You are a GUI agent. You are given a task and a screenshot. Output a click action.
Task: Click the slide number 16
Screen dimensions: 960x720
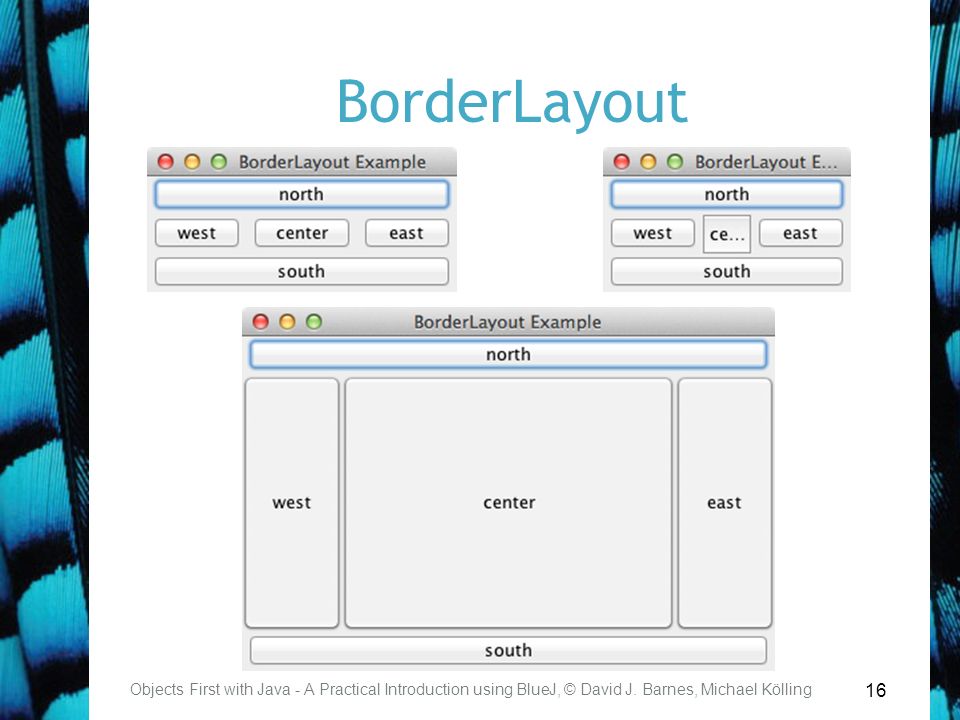coord(876,690)
